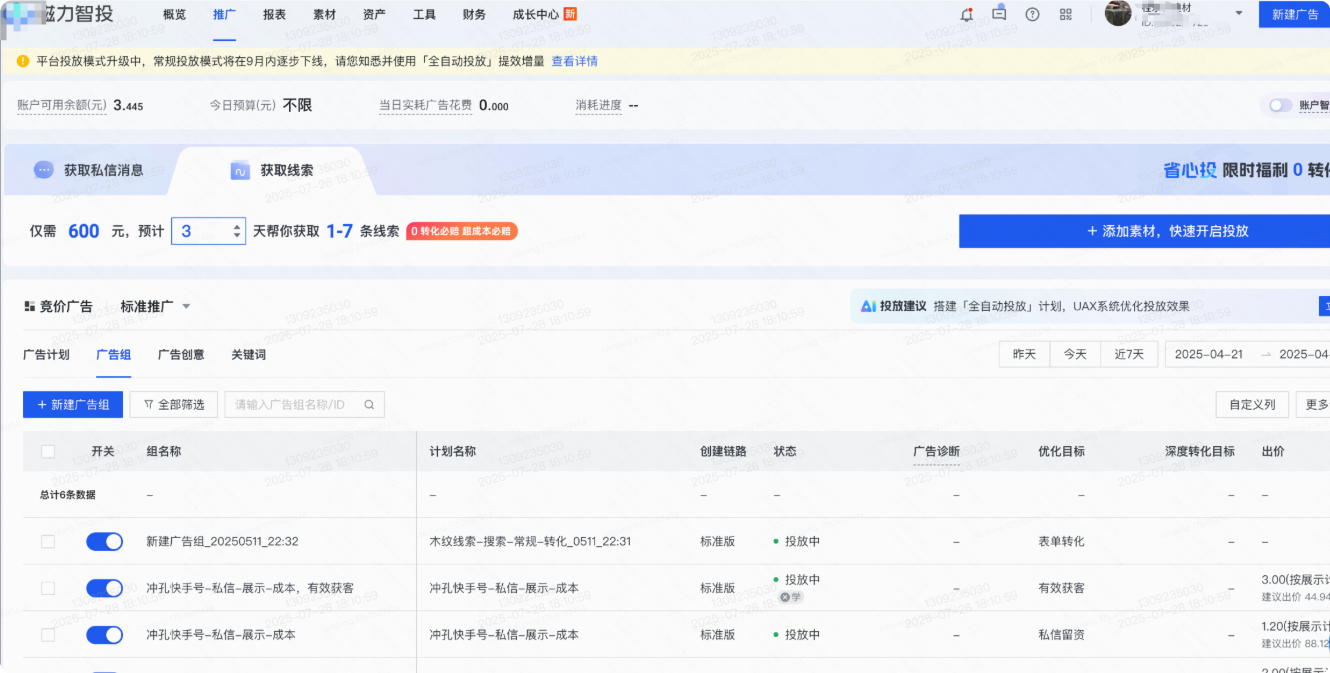The image size is (1330, 673).
Task: Click the 当日实耗广告花费 label
Action: click(x=425, y=105)
